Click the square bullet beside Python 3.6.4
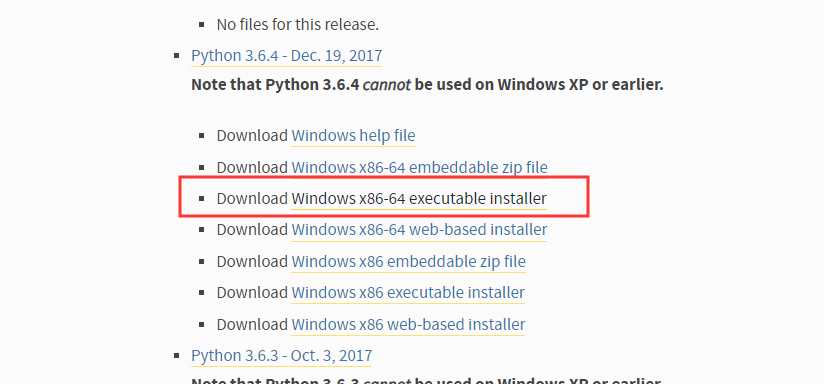Image resolution: width=824 pixels, height=384 pixels. point(177,56)
